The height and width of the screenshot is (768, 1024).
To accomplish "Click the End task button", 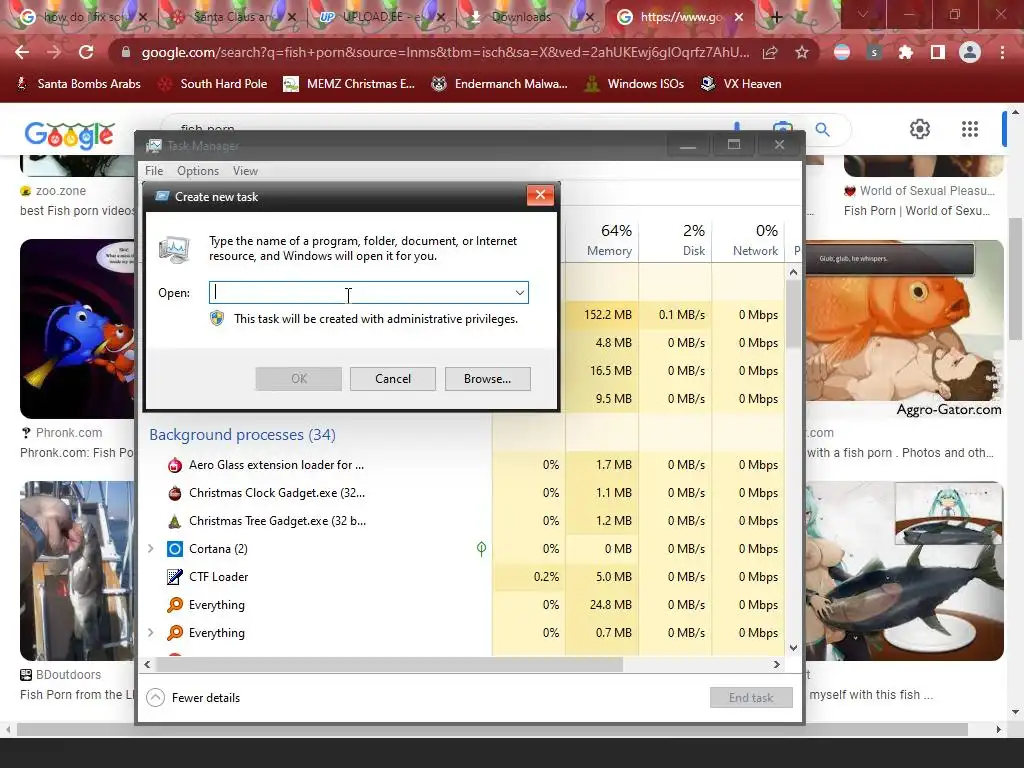I will click(751, 697).
